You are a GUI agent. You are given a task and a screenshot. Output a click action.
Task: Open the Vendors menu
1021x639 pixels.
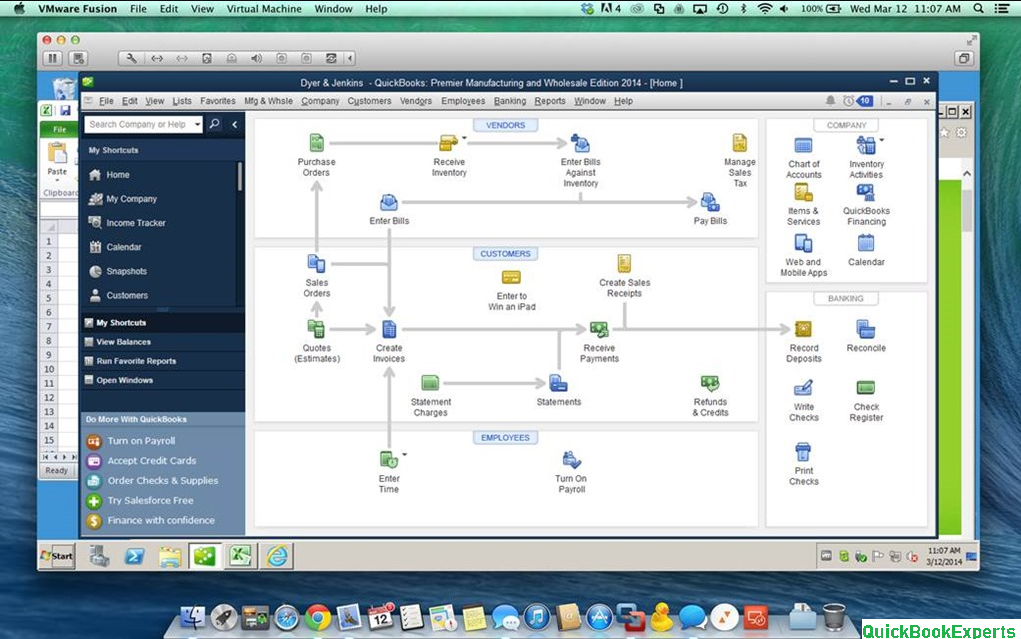416,101
